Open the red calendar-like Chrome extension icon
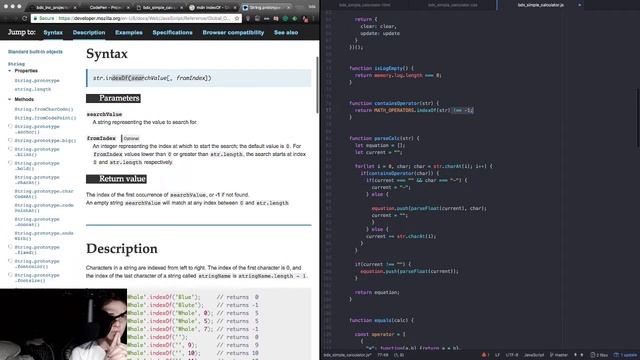Screen dimensions: 640x360 (x=276, y=18)
